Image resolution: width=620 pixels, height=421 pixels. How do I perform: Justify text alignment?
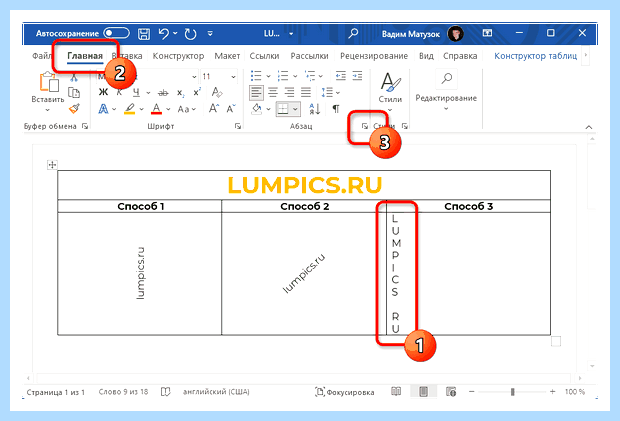(306, 93)
